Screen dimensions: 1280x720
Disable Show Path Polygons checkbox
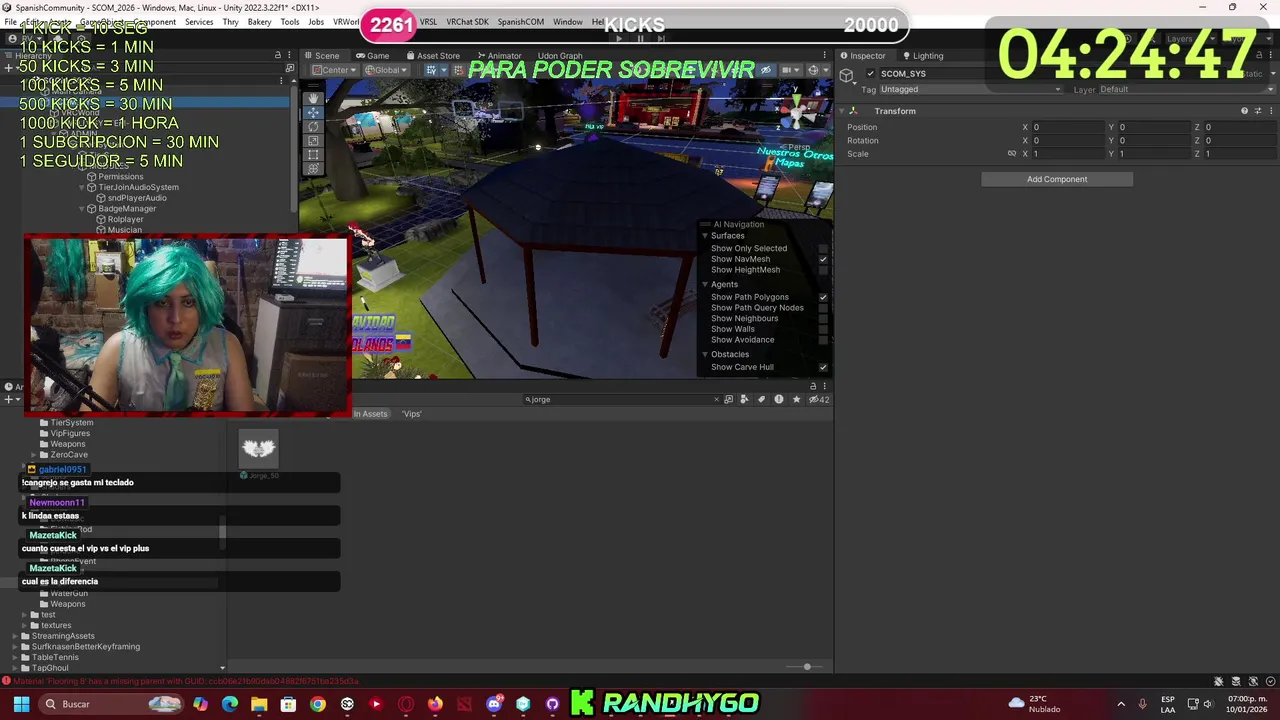tap(823, 297)
